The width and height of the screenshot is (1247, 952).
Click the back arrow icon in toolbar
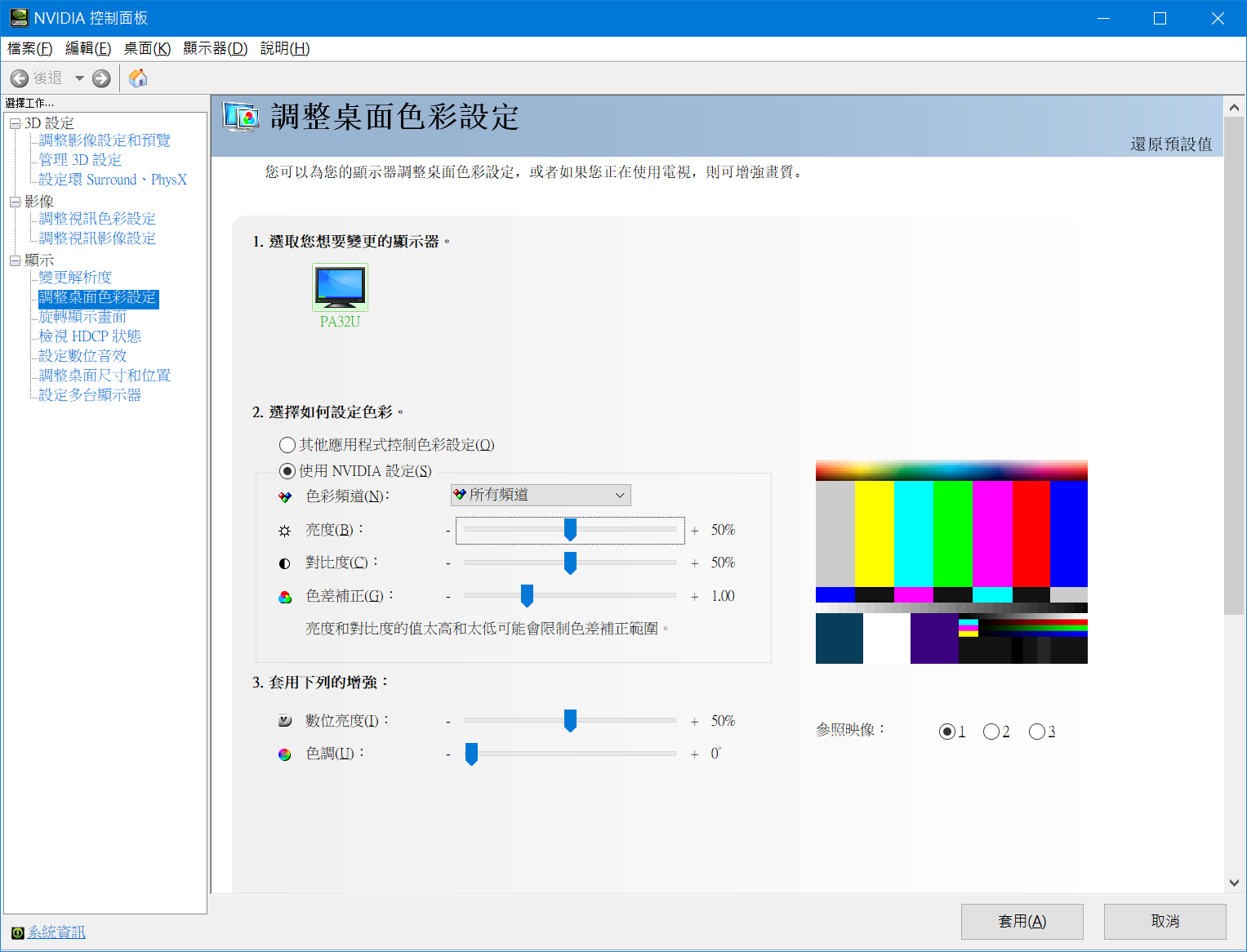tap(20, 78)
